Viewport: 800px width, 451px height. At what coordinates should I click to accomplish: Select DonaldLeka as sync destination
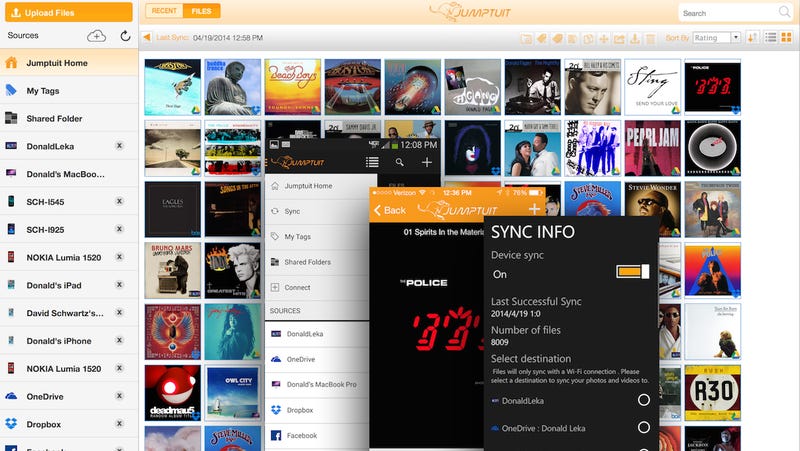(x=643, y=400)
